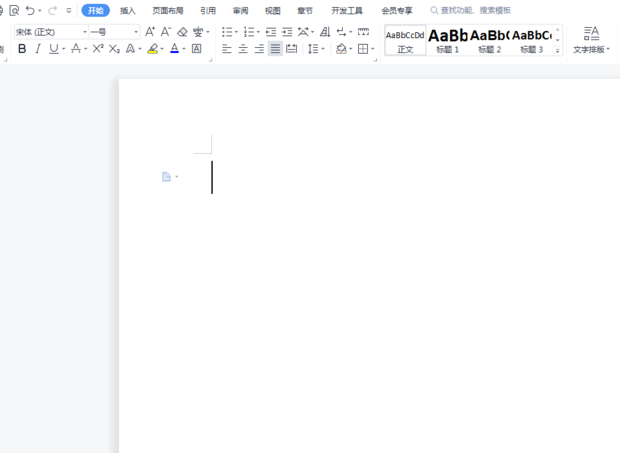
Task: Click the shading paint bucket icon
Action: tap(341, 49)
